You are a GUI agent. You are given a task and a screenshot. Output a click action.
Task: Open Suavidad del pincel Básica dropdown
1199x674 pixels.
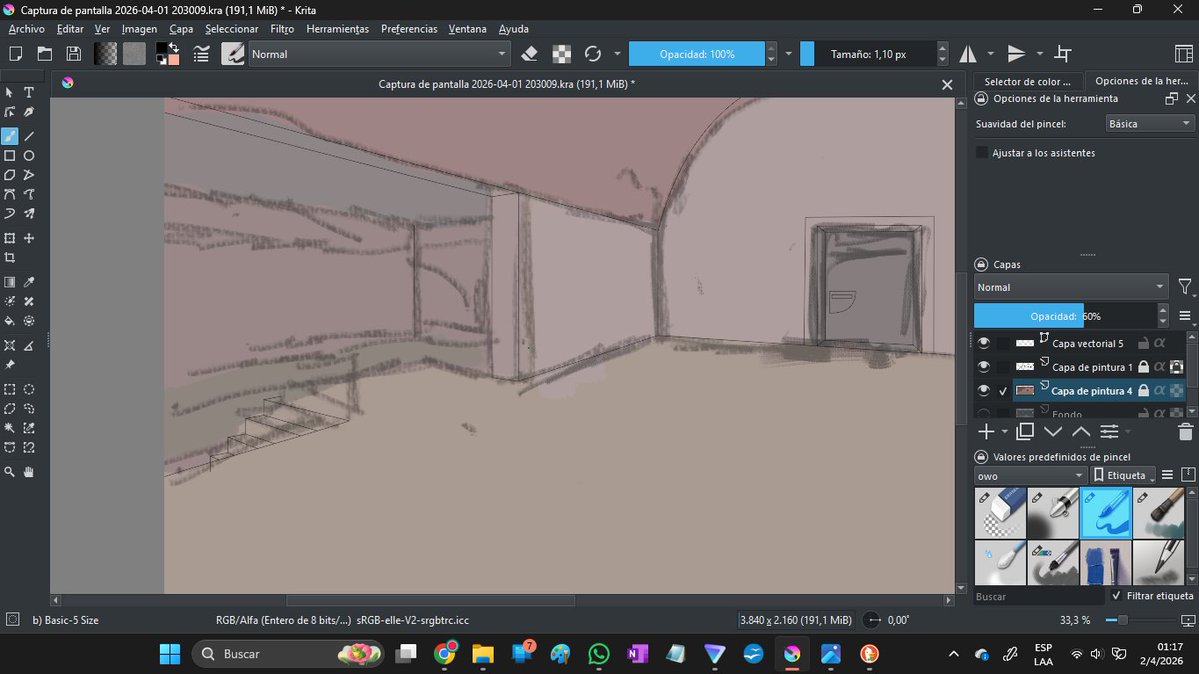pyautogui.click(x=1149, y=123)
